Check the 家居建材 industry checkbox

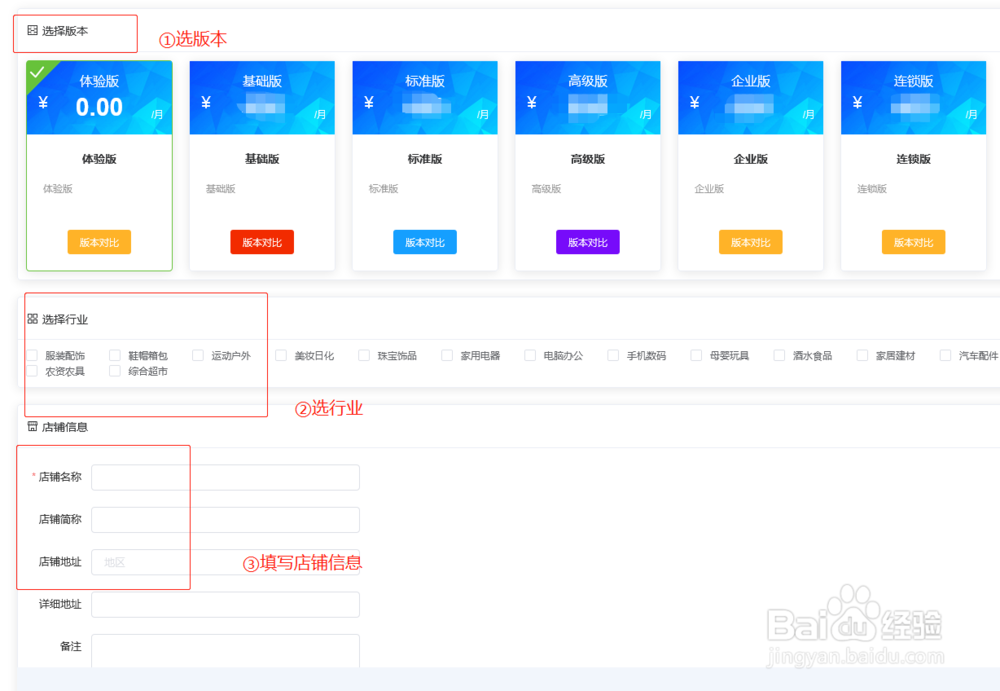862,355
